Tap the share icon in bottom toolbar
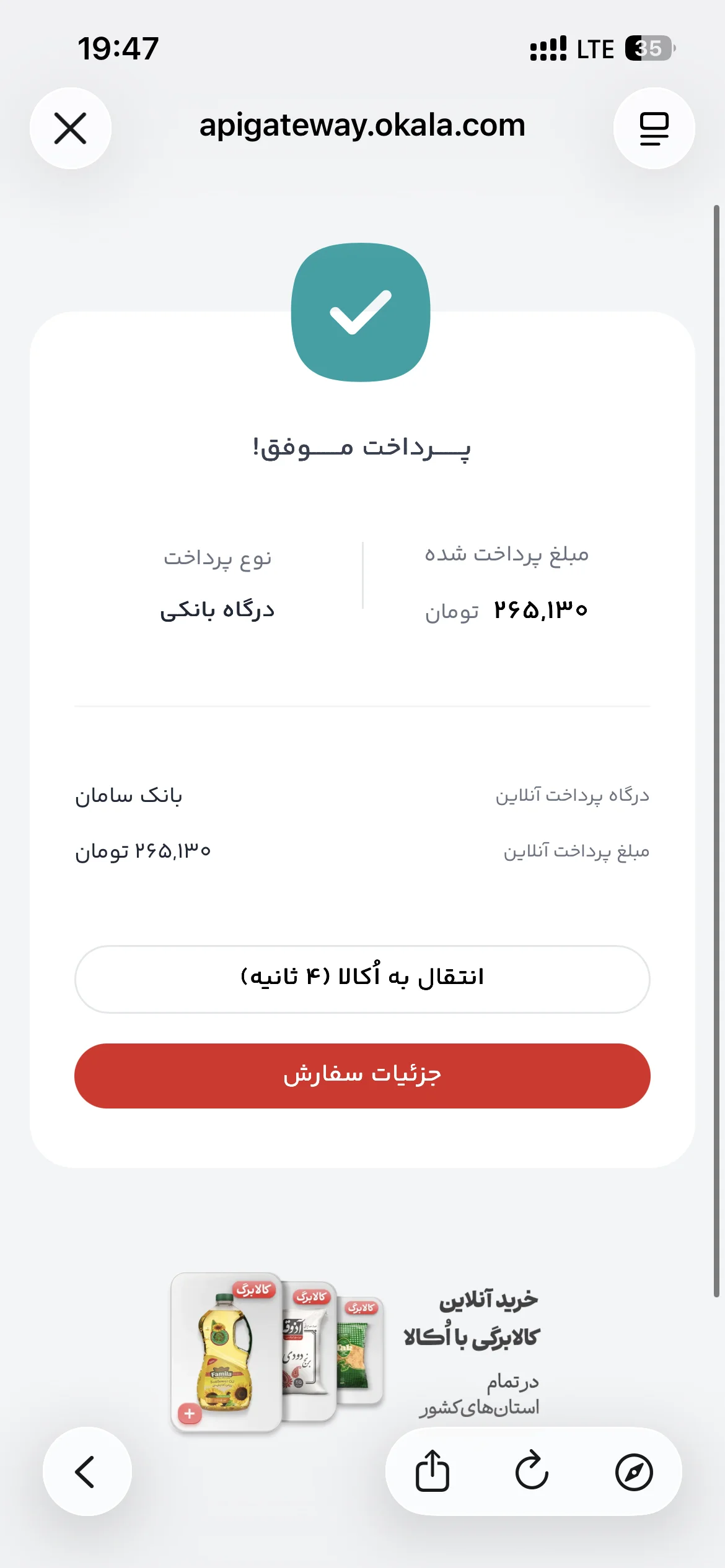725x1568 pixels. [432, 1471]
